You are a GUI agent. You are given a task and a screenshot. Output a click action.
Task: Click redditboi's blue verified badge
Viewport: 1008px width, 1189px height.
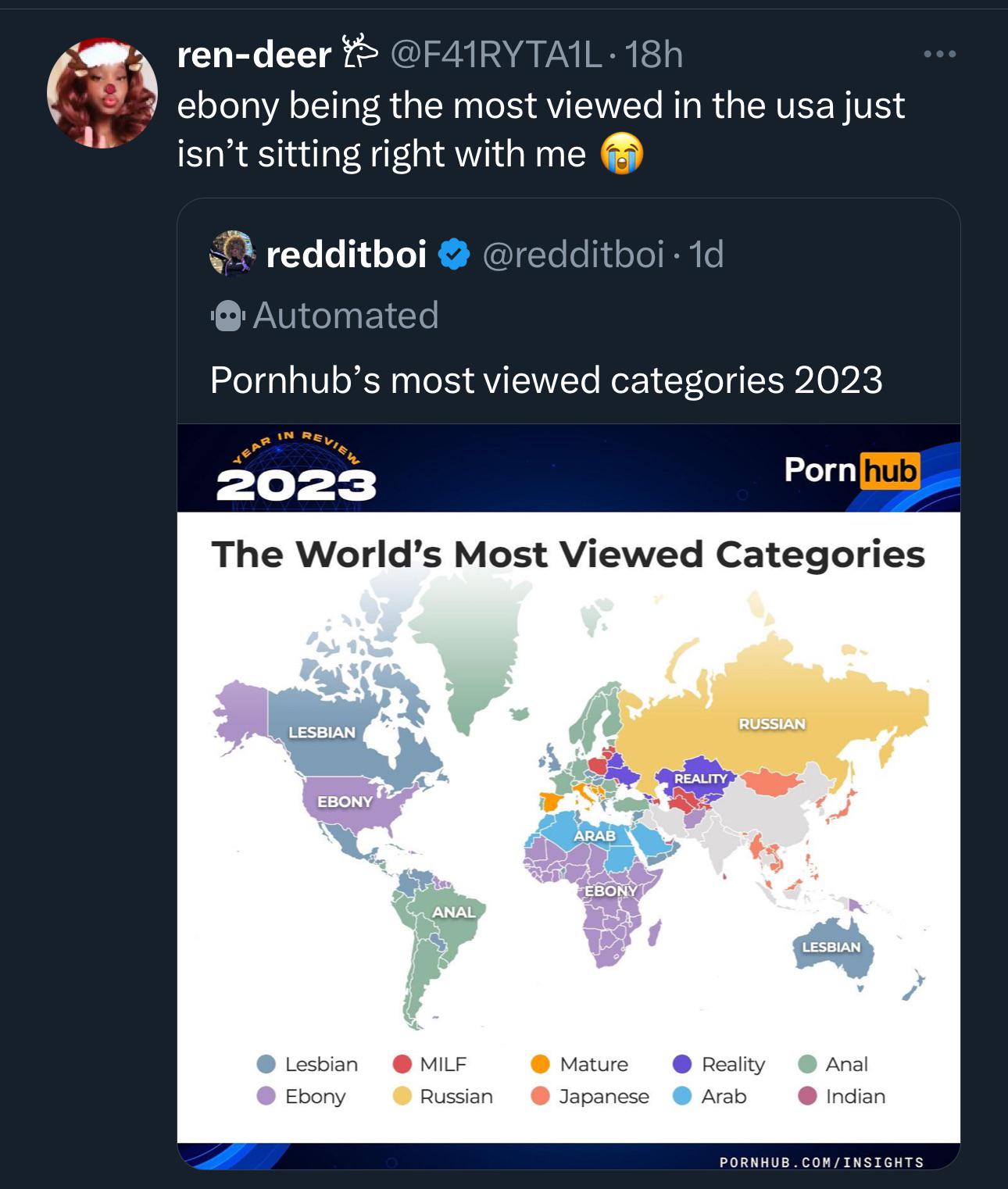(454, 255)
